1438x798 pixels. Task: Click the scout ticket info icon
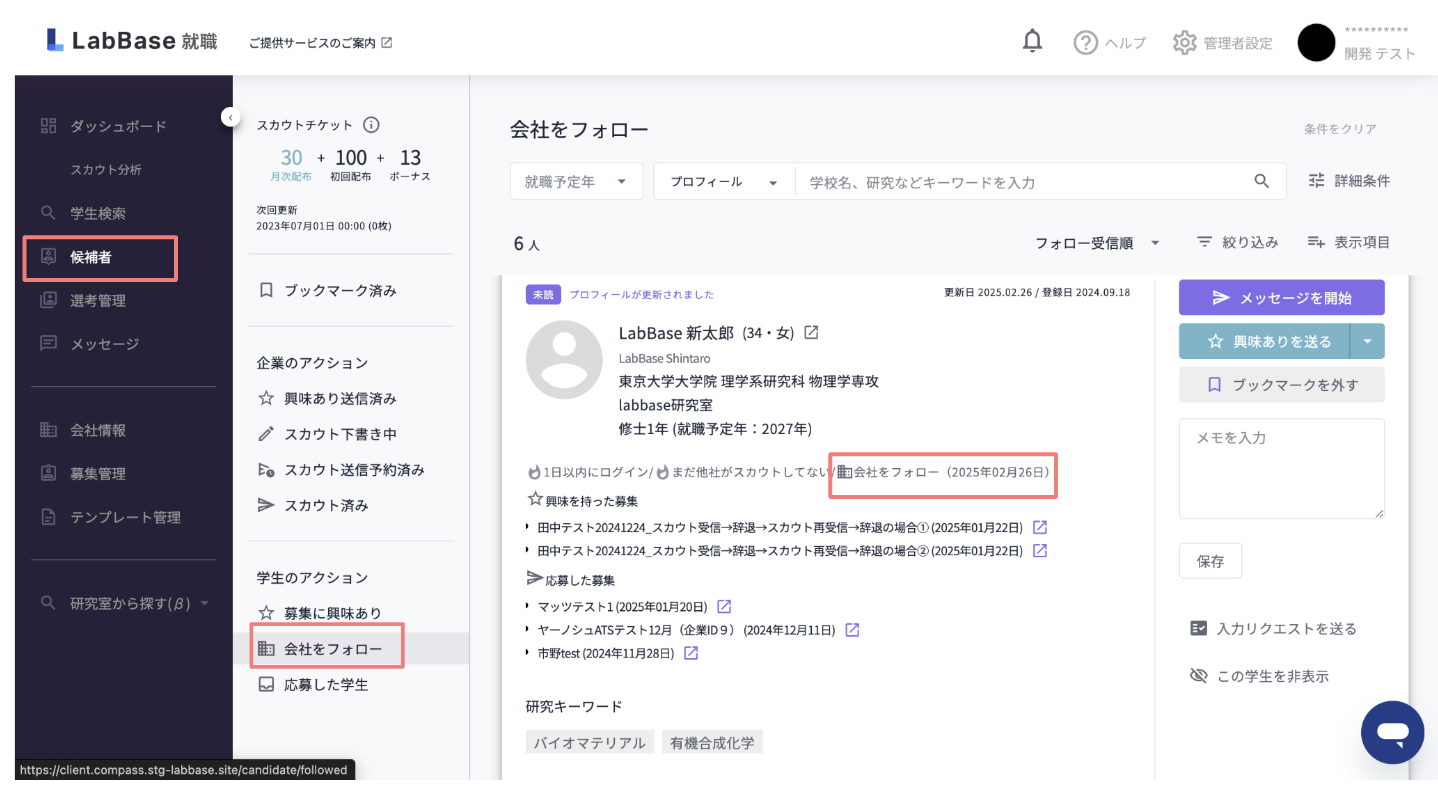(371, 125)
